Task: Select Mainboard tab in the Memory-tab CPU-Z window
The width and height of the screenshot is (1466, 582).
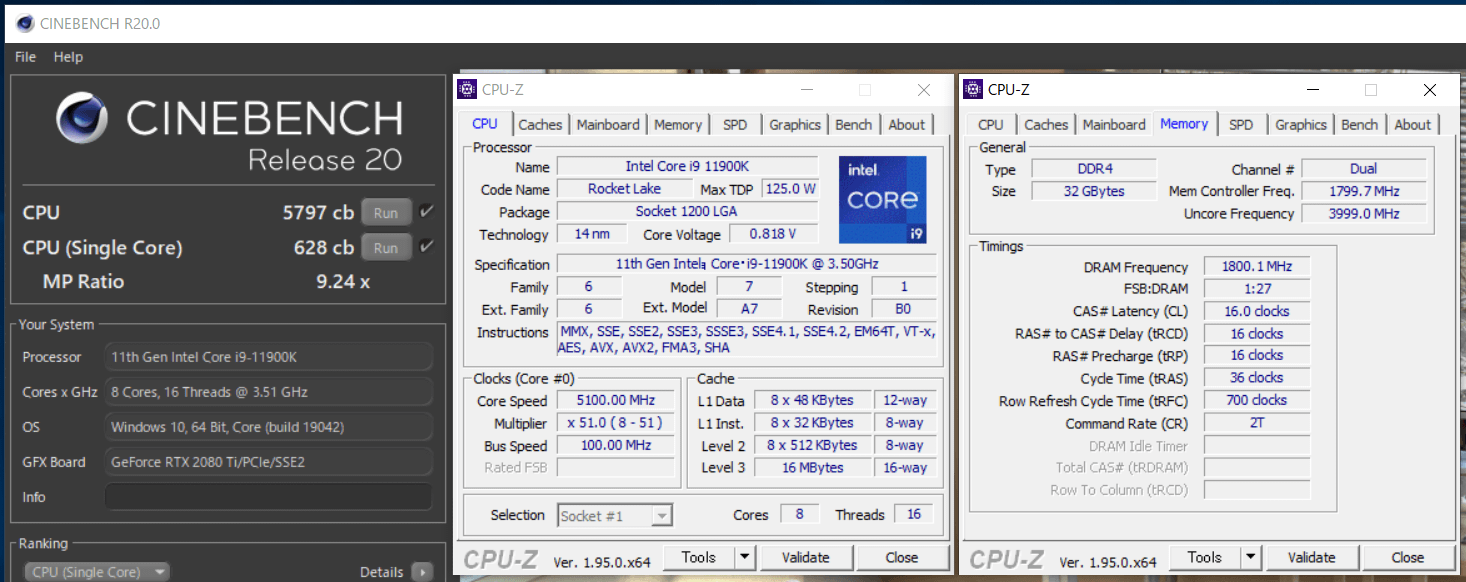Action: click(x=1114, y=124)
